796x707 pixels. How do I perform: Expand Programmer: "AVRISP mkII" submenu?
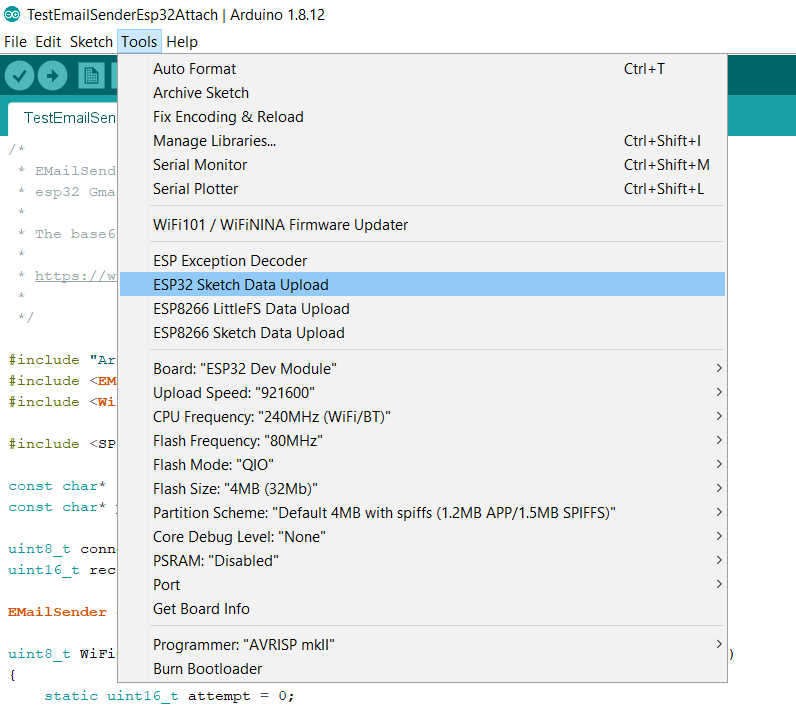422,645
